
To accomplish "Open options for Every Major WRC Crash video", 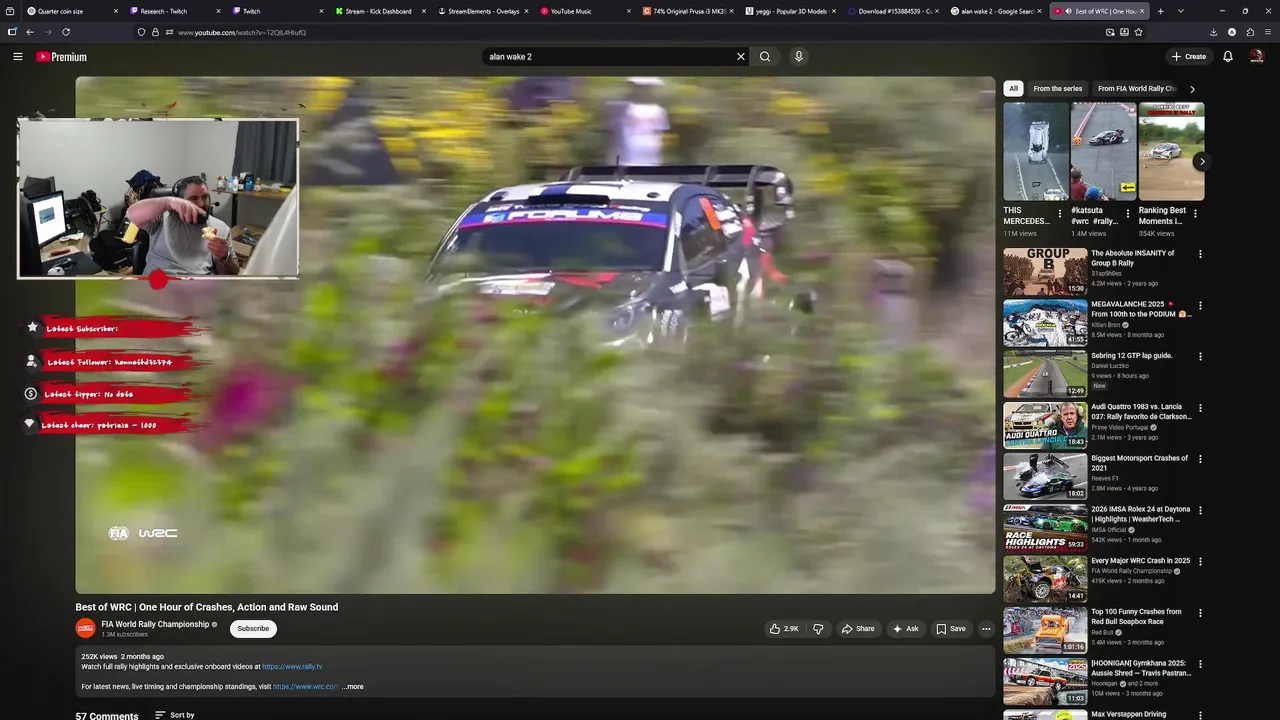I will 1200,561.
